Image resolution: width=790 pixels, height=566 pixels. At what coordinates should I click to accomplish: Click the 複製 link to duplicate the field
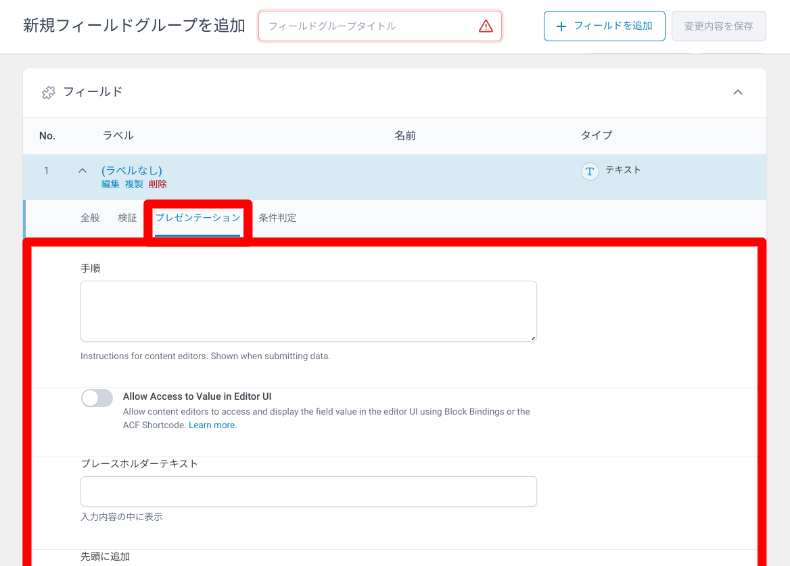[134, 184]
